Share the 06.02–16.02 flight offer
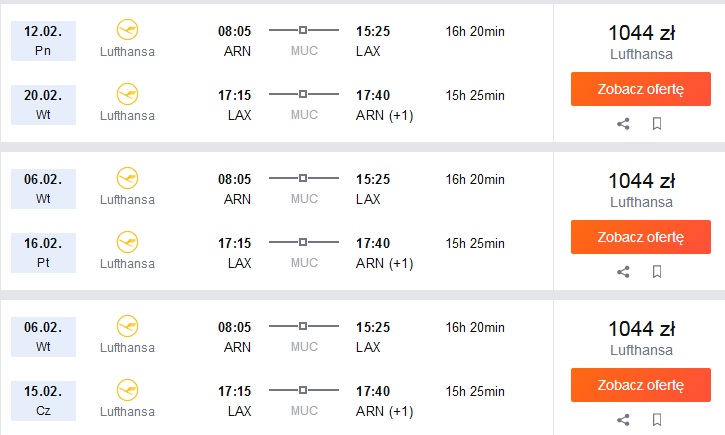The image size is (725, 435). click(x=623, y=272)
